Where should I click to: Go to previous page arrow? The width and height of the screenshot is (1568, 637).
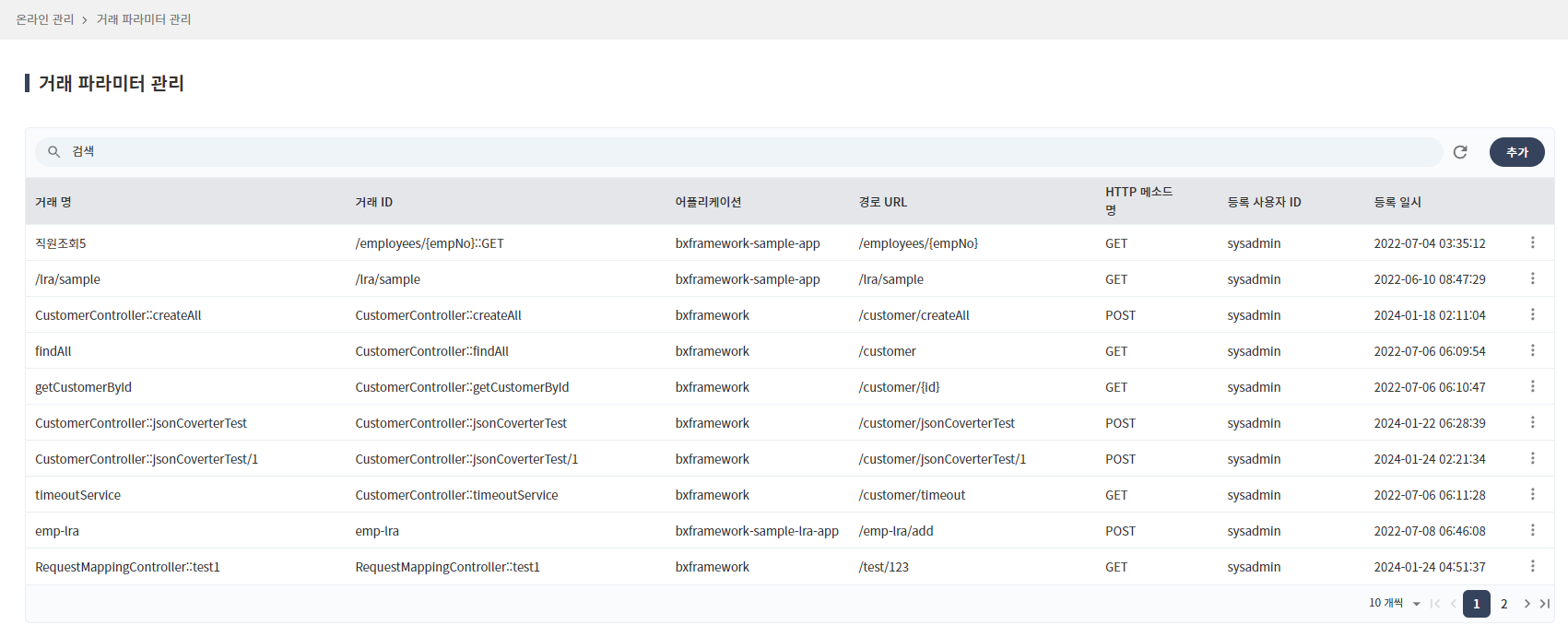1454,604
